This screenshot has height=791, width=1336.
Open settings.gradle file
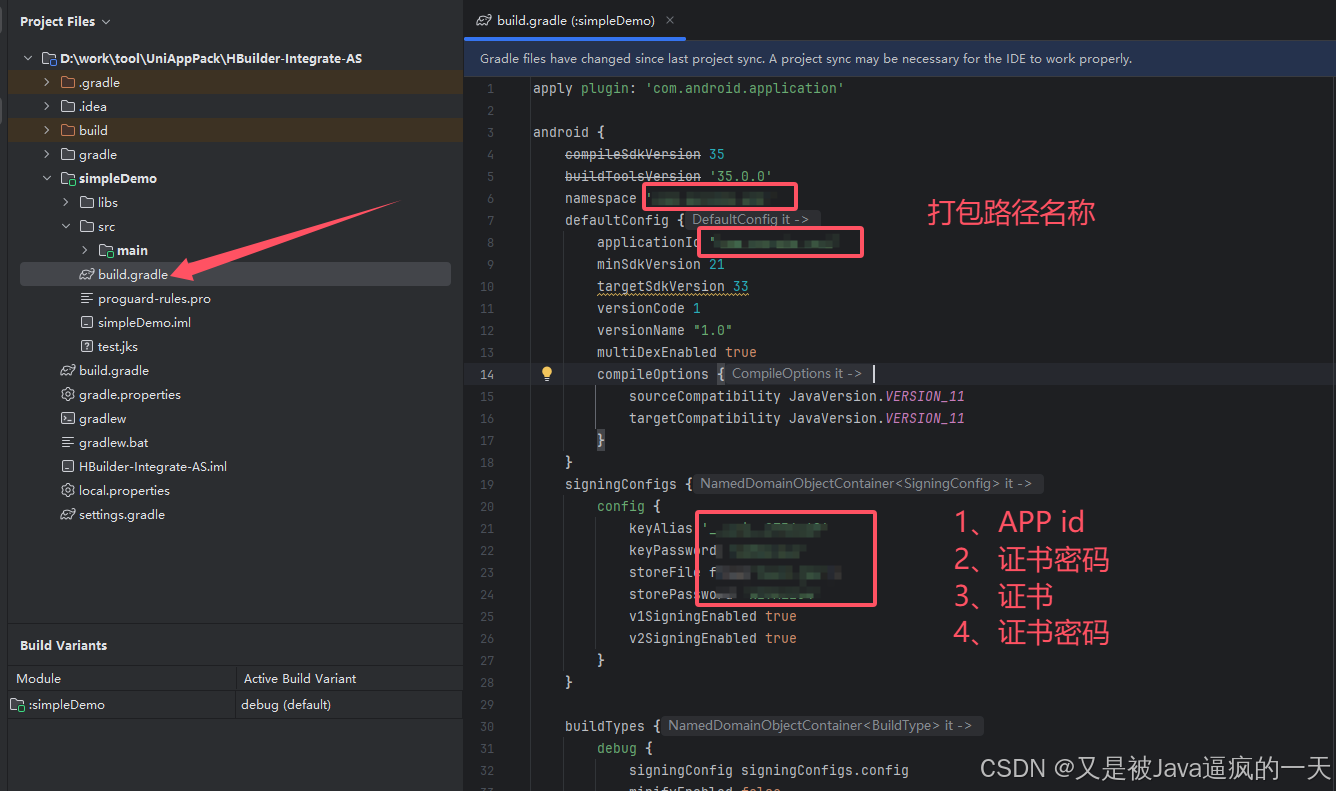click(x=122, y=514)
